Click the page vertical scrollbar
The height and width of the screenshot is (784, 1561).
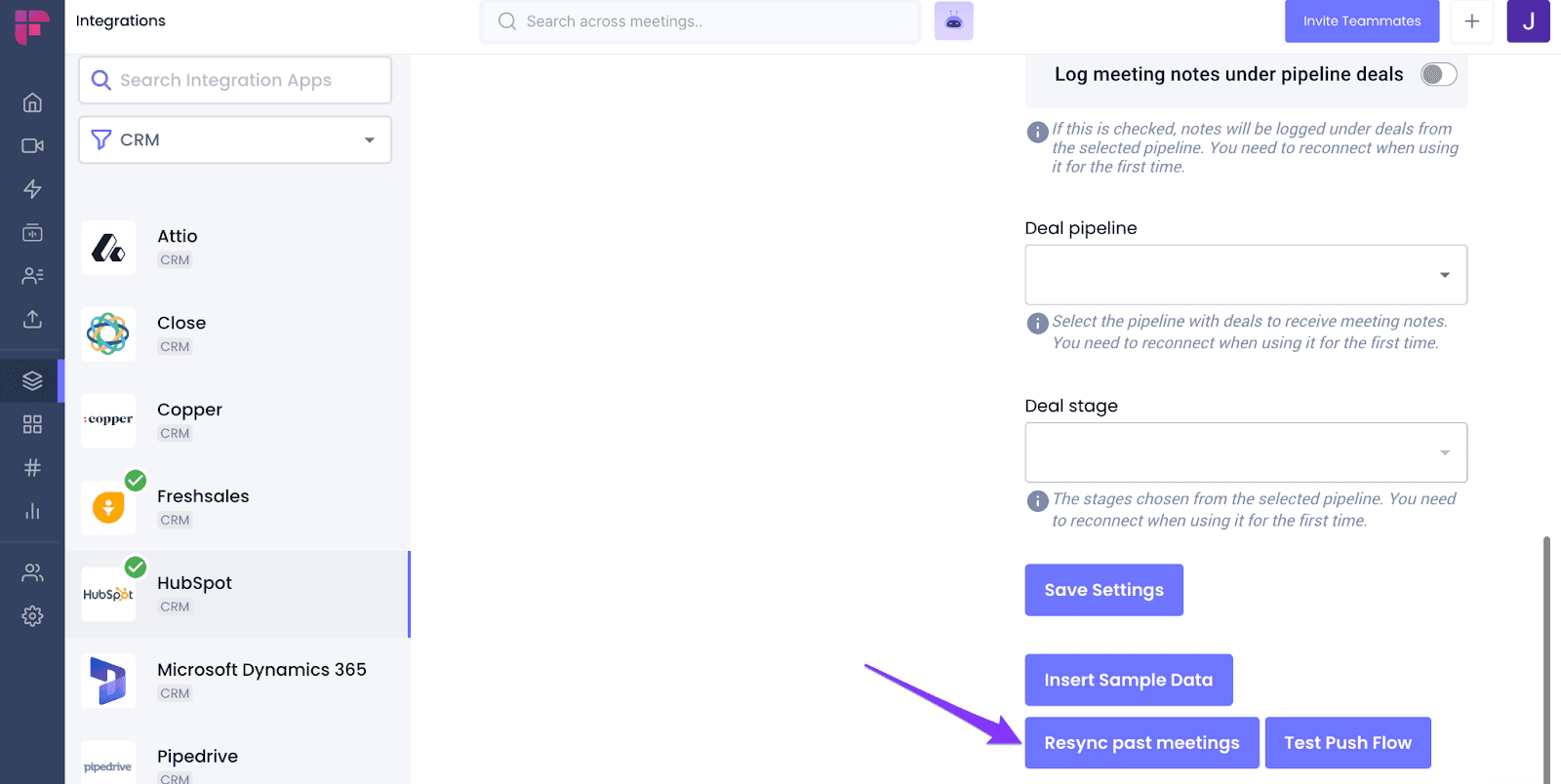point(1546,659)
